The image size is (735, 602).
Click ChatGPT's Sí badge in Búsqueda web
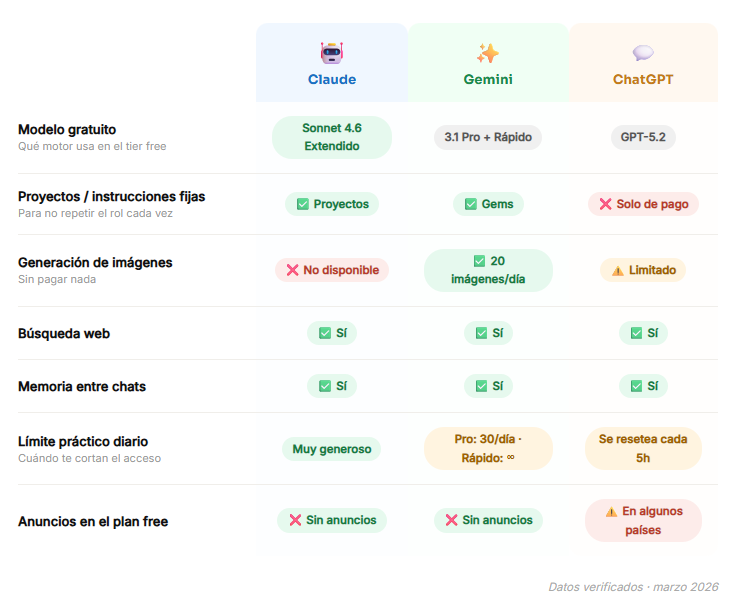pos(643,333)
